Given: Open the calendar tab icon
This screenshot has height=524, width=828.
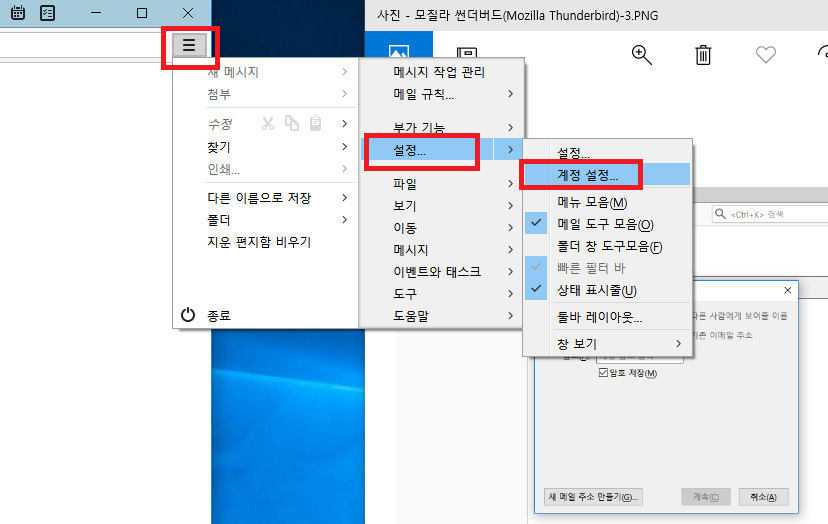Looking at the screenshot, I should pos(18,13).
